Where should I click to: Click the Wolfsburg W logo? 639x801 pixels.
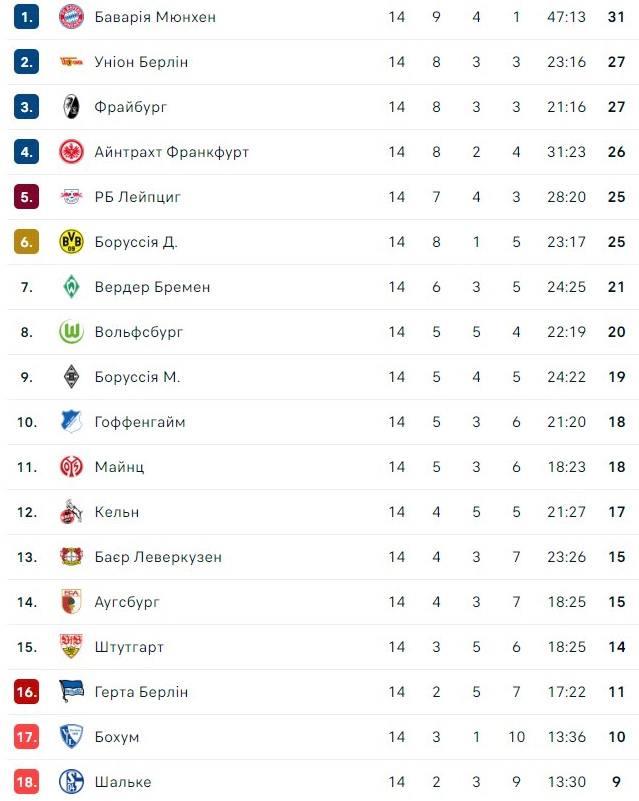[71, 332]
